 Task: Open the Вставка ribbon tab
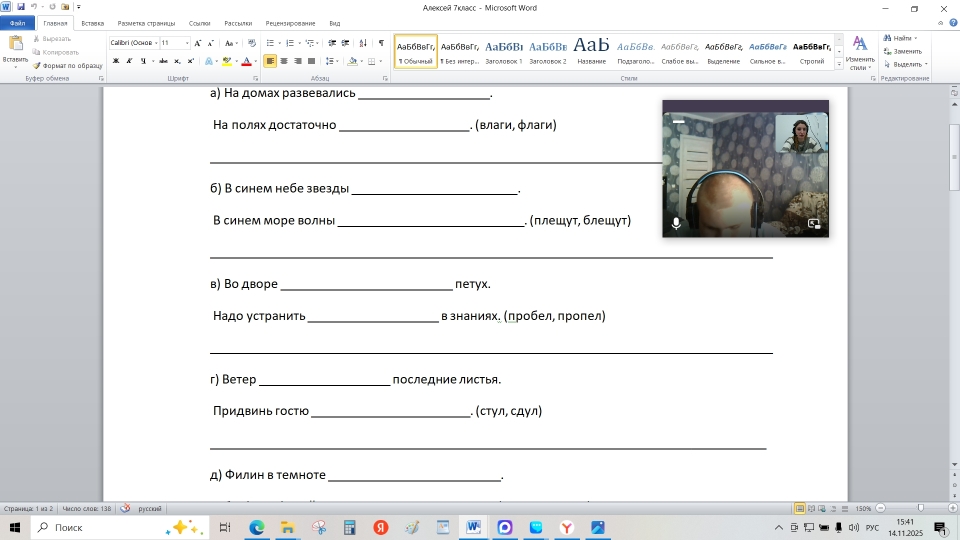click(92, 22)
